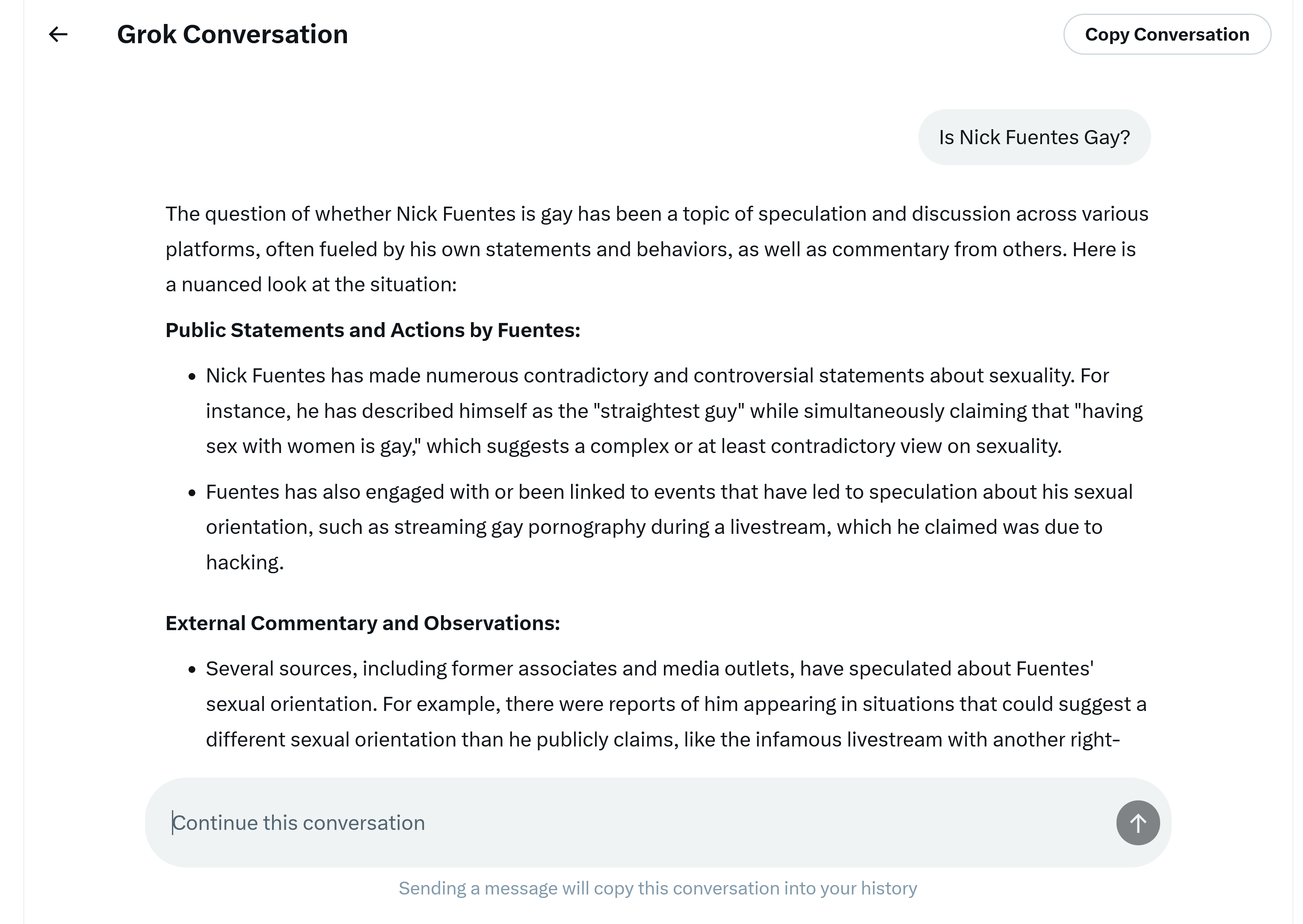
Task: Send message with the up-arrow button
Action: 1138,823
